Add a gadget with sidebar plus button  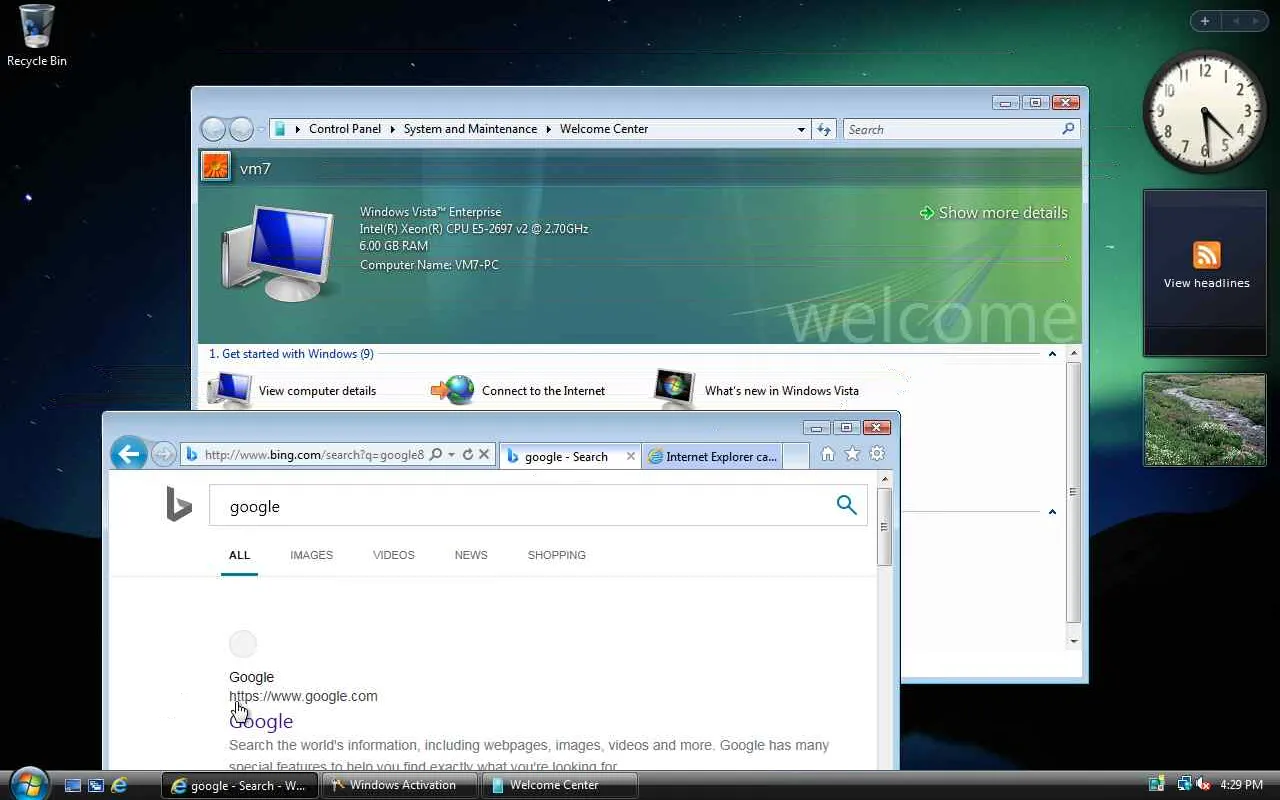coord(1205,21)
